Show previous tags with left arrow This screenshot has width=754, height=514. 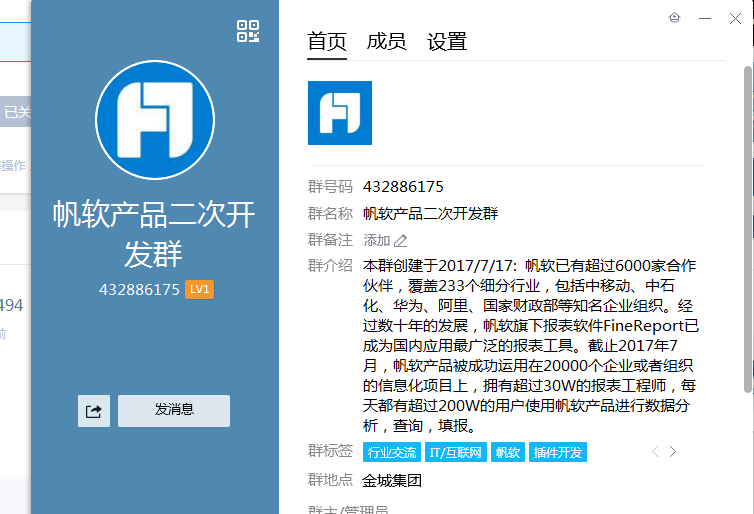pos(655,451)
